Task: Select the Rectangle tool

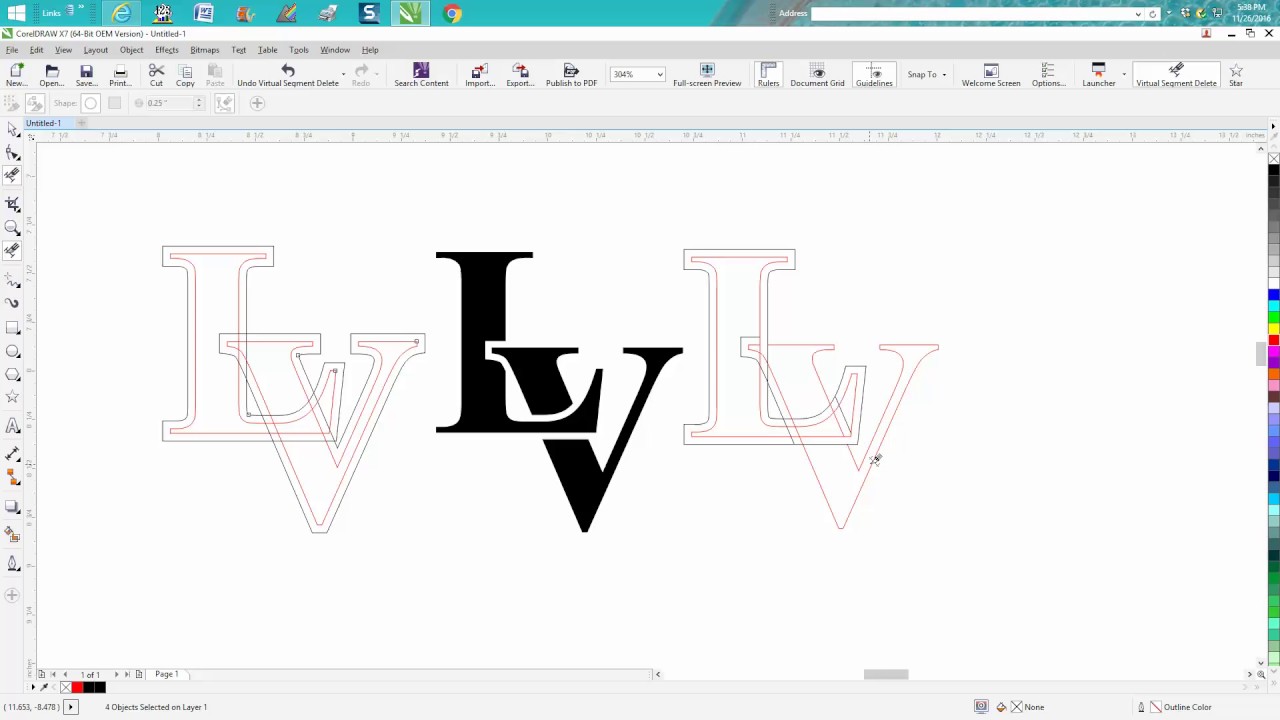Action: pyautogui.click(x=12, y=328)
